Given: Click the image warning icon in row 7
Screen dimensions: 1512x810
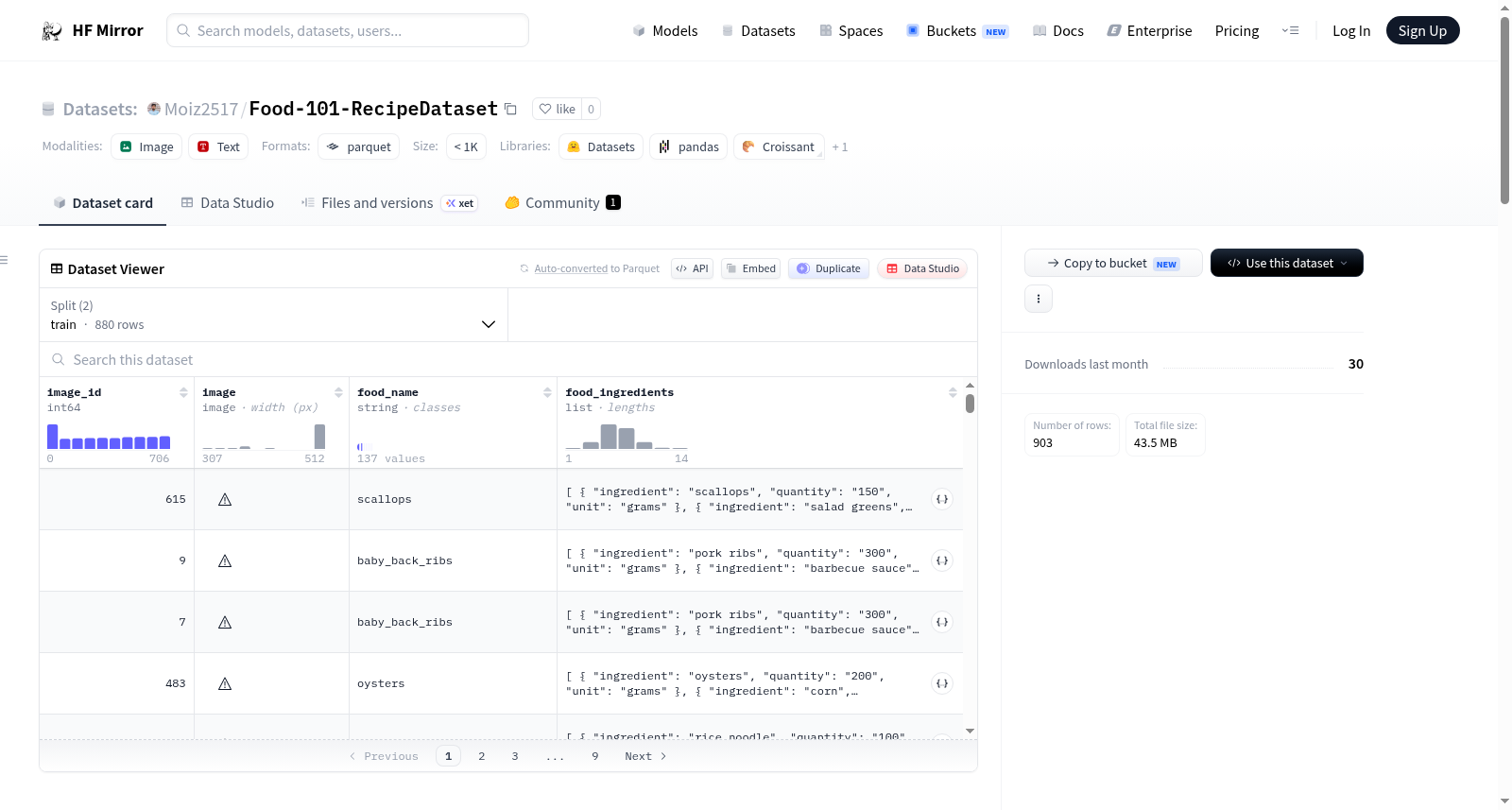Looking at the screenshot, I should 225,622.
